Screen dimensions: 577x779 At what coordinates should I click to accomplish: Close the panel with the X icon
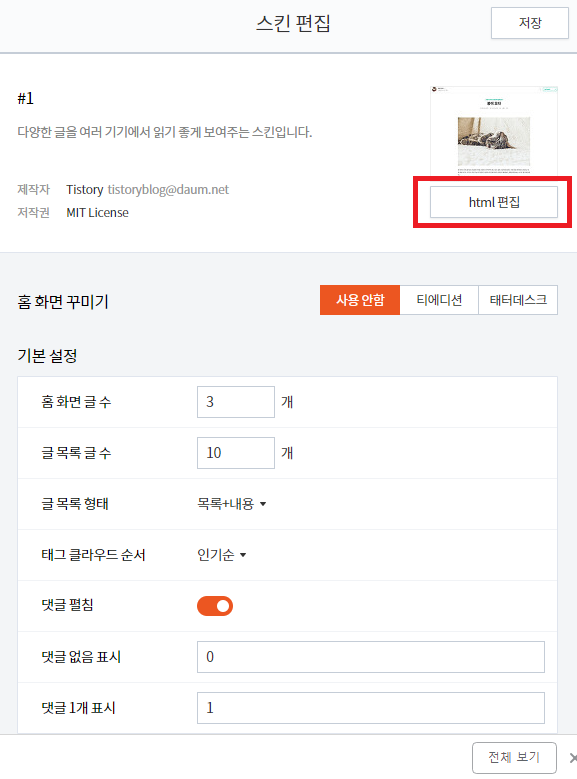573,758
